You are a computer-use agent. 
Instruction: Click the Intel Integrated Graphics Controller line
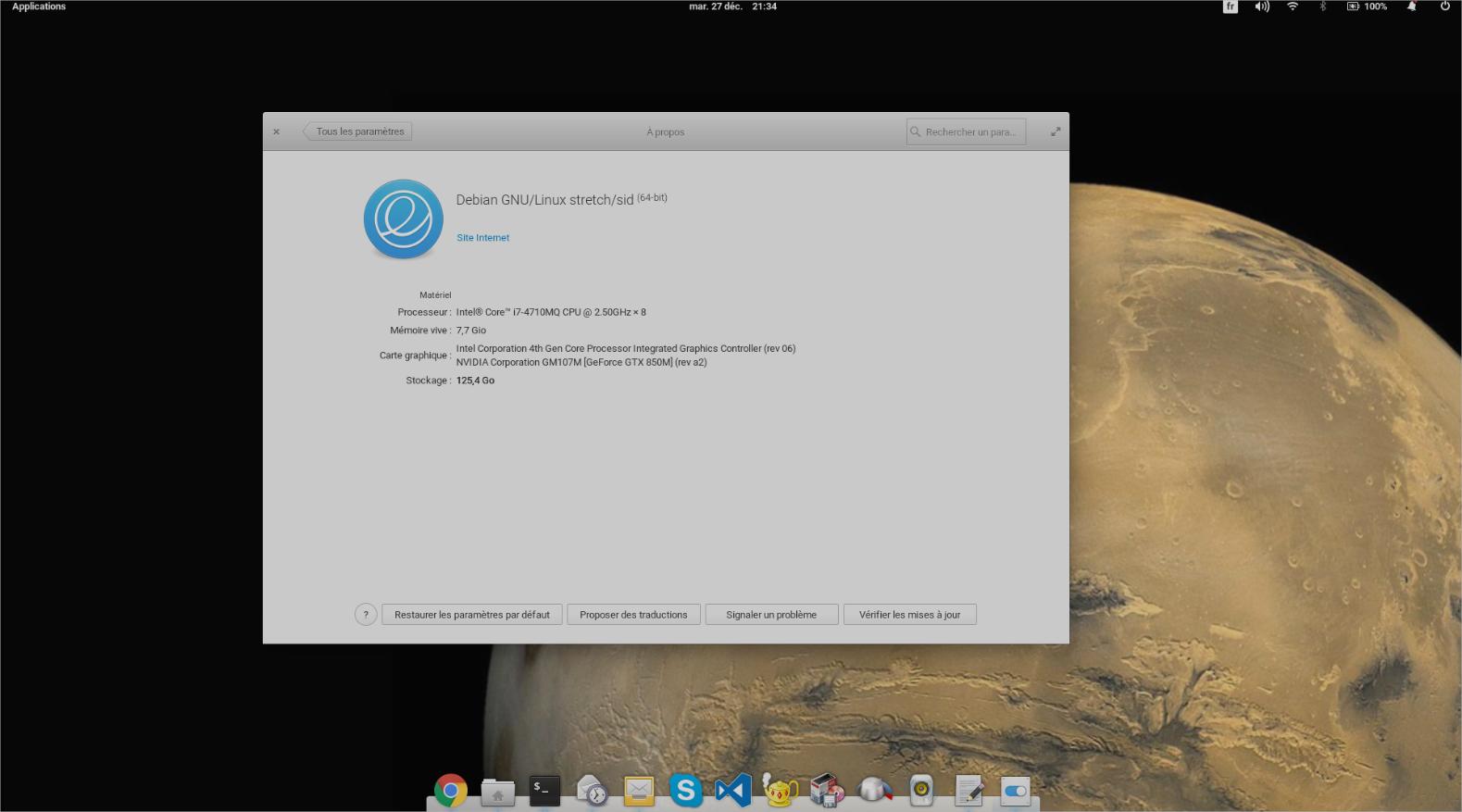pos(625,349)
